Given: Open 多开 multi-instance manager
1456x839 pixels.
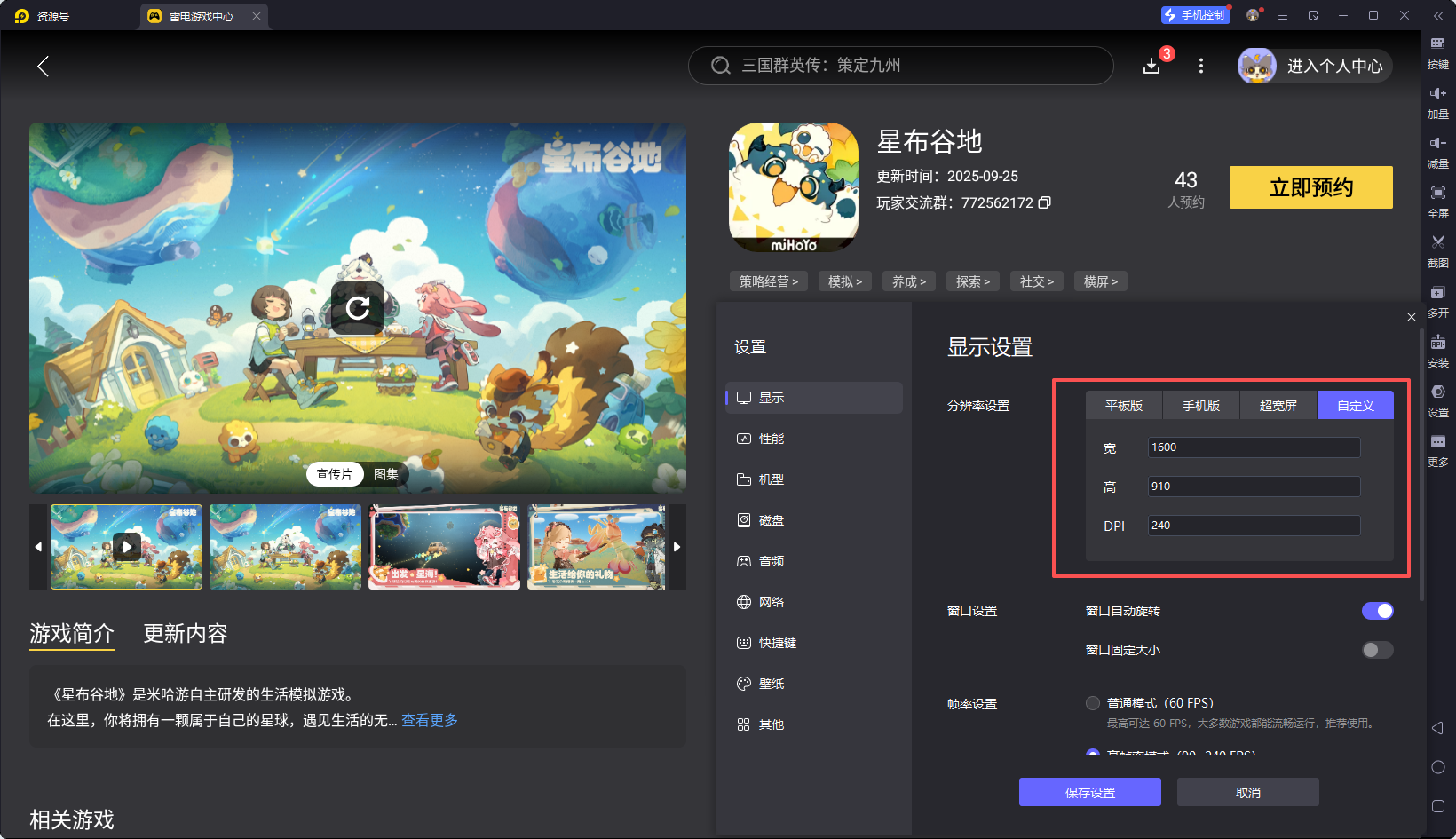Looking at the screenshot, I should coord(1438,302).
